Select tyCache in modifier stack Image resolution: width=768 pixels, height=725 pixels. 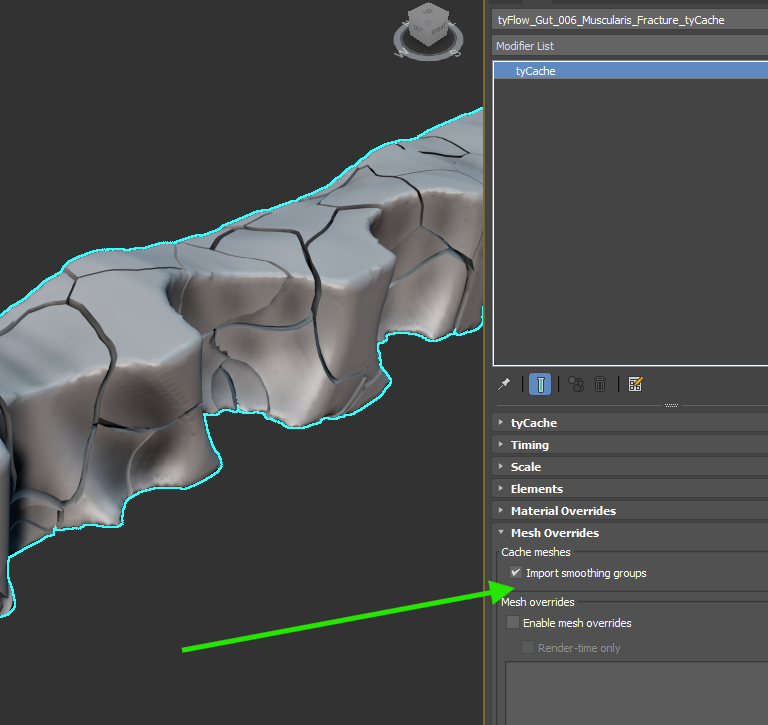click(536, 71)
